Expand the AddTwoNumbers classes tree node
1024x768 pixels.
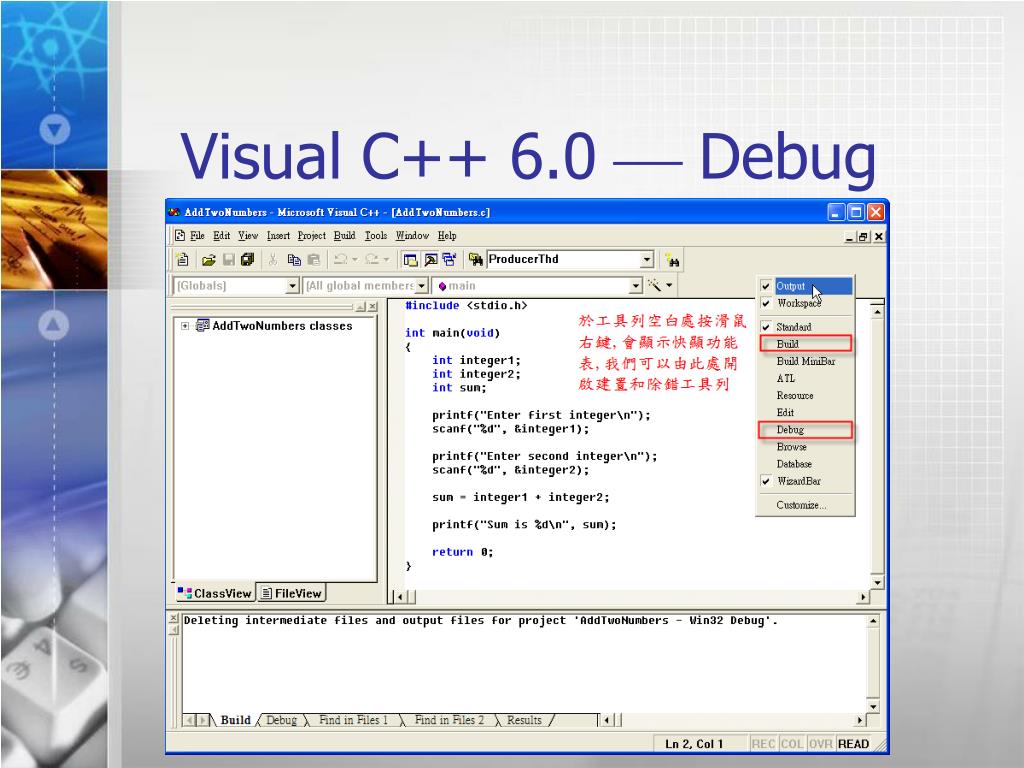pyautogui.click(x=185, y=326)
